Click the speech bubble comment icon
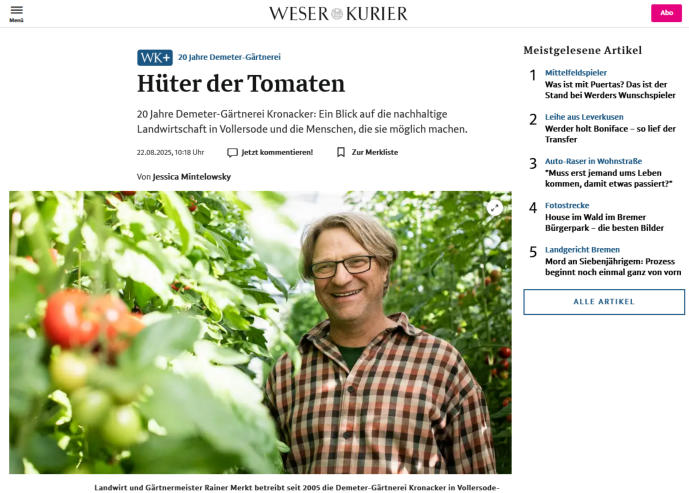The width and height of the screenshot is (689, 493). click(232, 152)
